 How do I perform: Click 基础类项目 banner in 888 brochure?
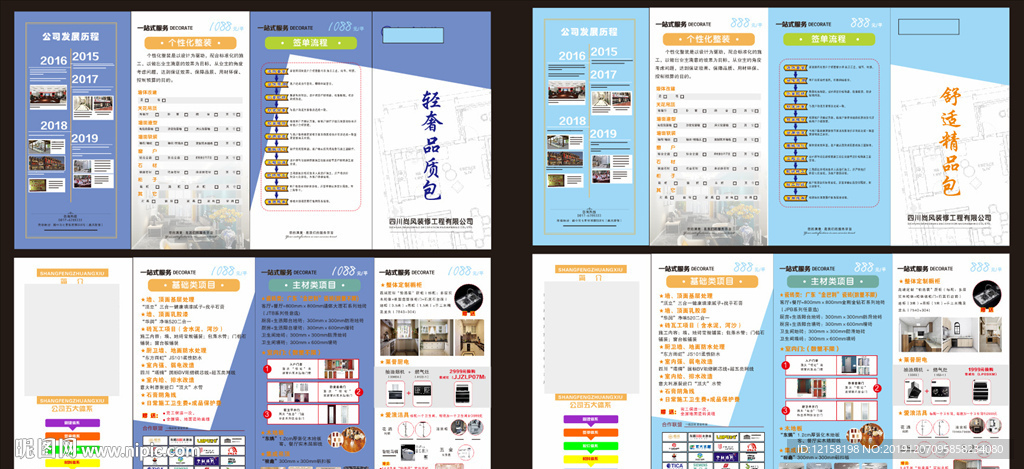pyautogui.click(x=712, y=282)
